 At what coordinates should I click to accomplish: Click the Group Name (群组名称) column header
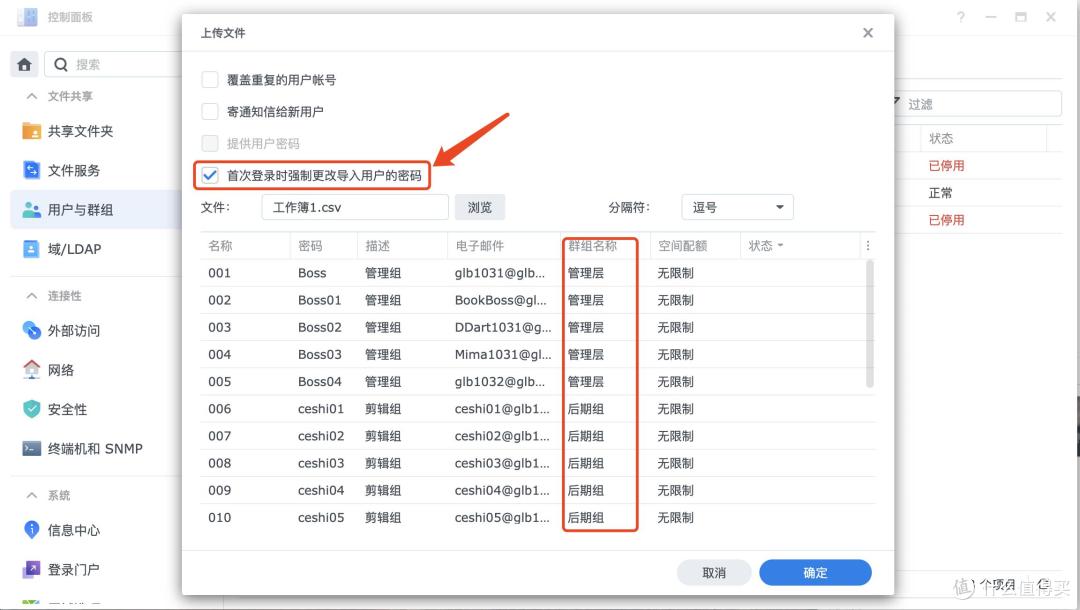592,246
